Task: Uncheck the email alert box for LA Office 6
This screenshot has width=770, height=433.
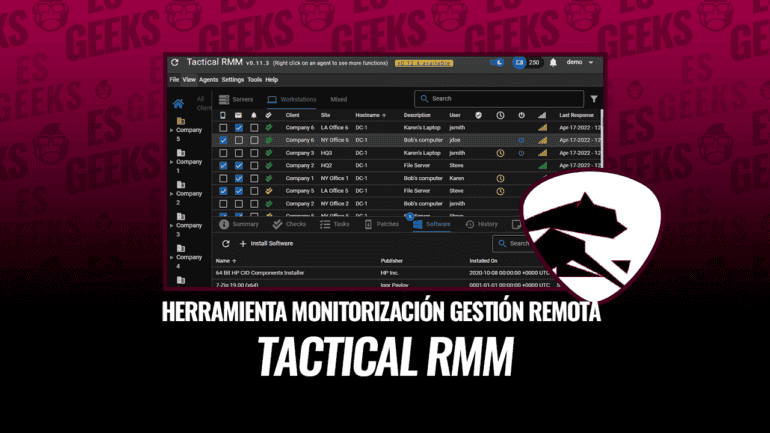Action: 239,128
